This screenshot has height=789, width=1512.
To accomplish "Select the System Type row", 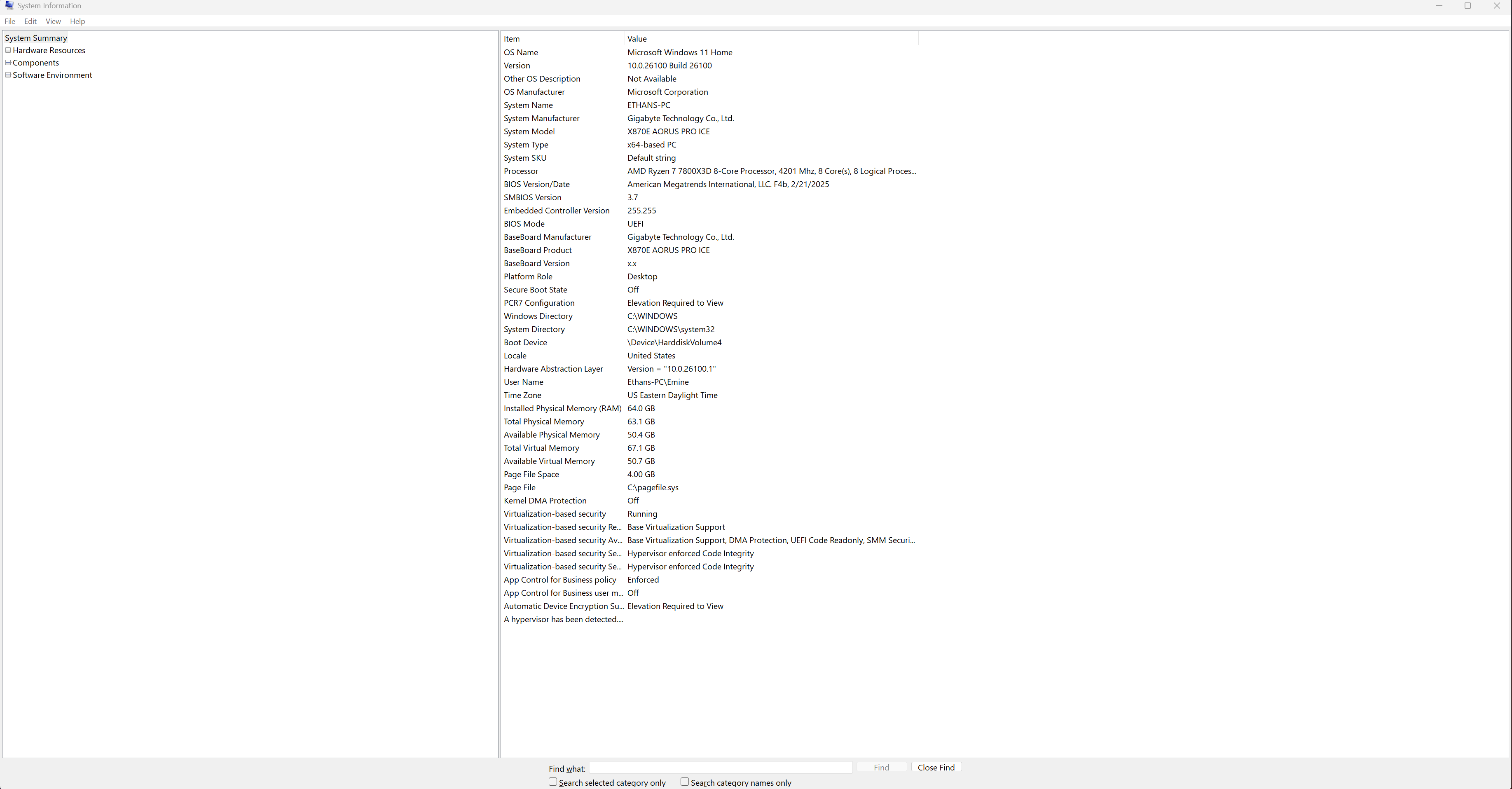I will click(709, 145).
